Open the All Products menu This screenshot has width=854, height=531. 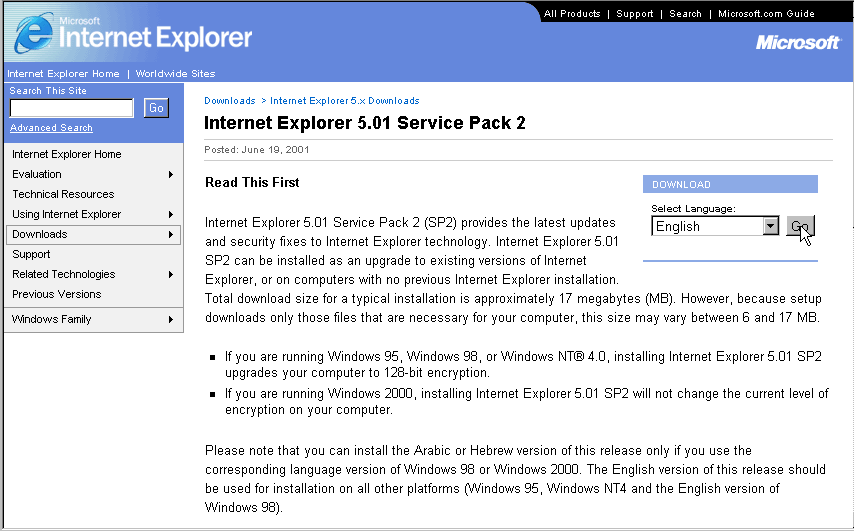572,14
